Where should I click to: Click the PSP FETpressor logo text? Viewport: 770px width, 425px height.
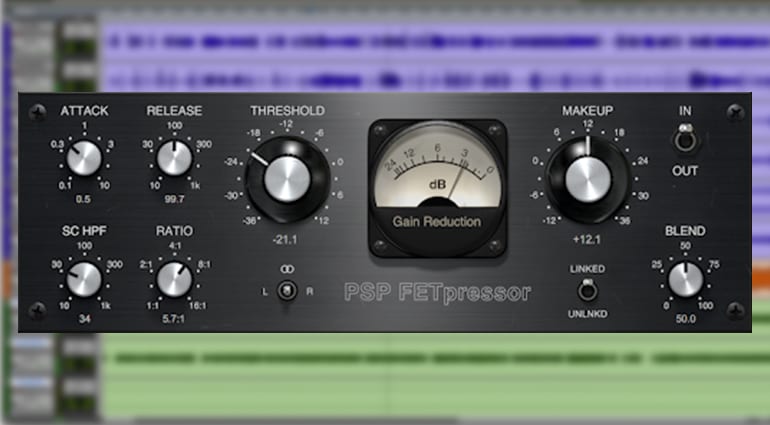point(438,293)
